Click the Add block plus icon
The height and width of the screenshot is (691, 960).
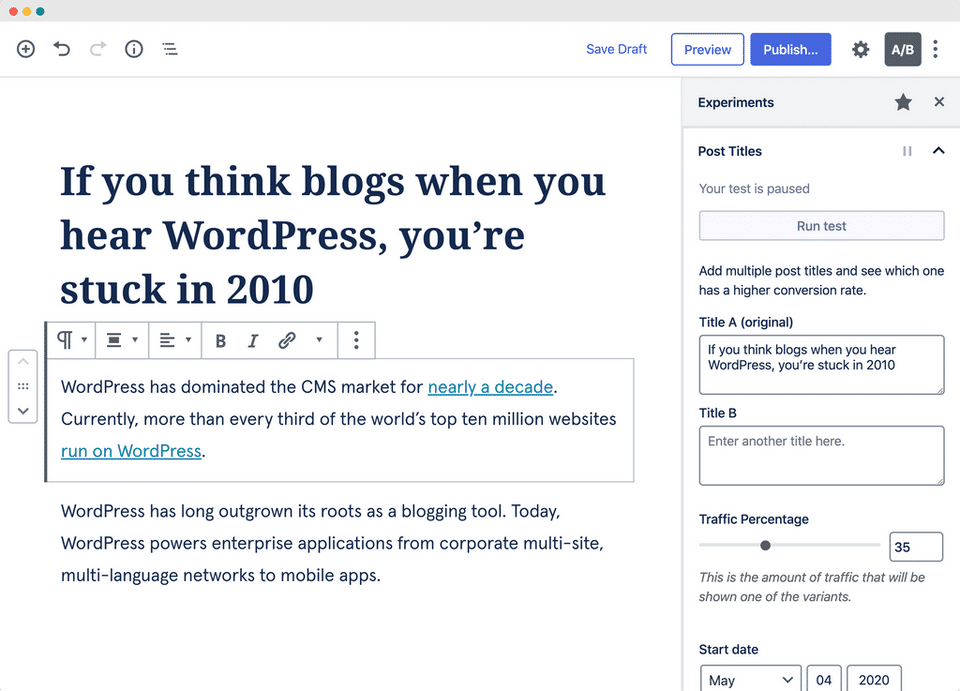click(x=26, y=49)
